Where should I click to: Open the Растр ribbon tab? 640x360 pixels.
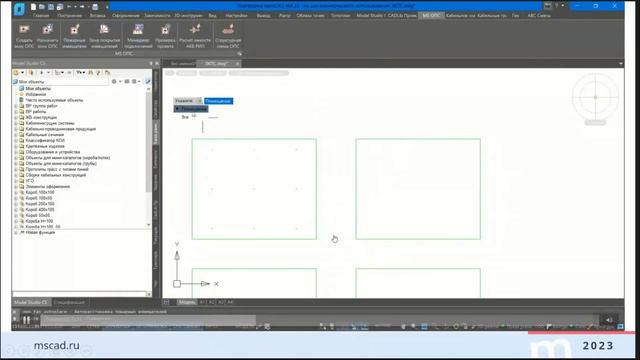[285, 16]
